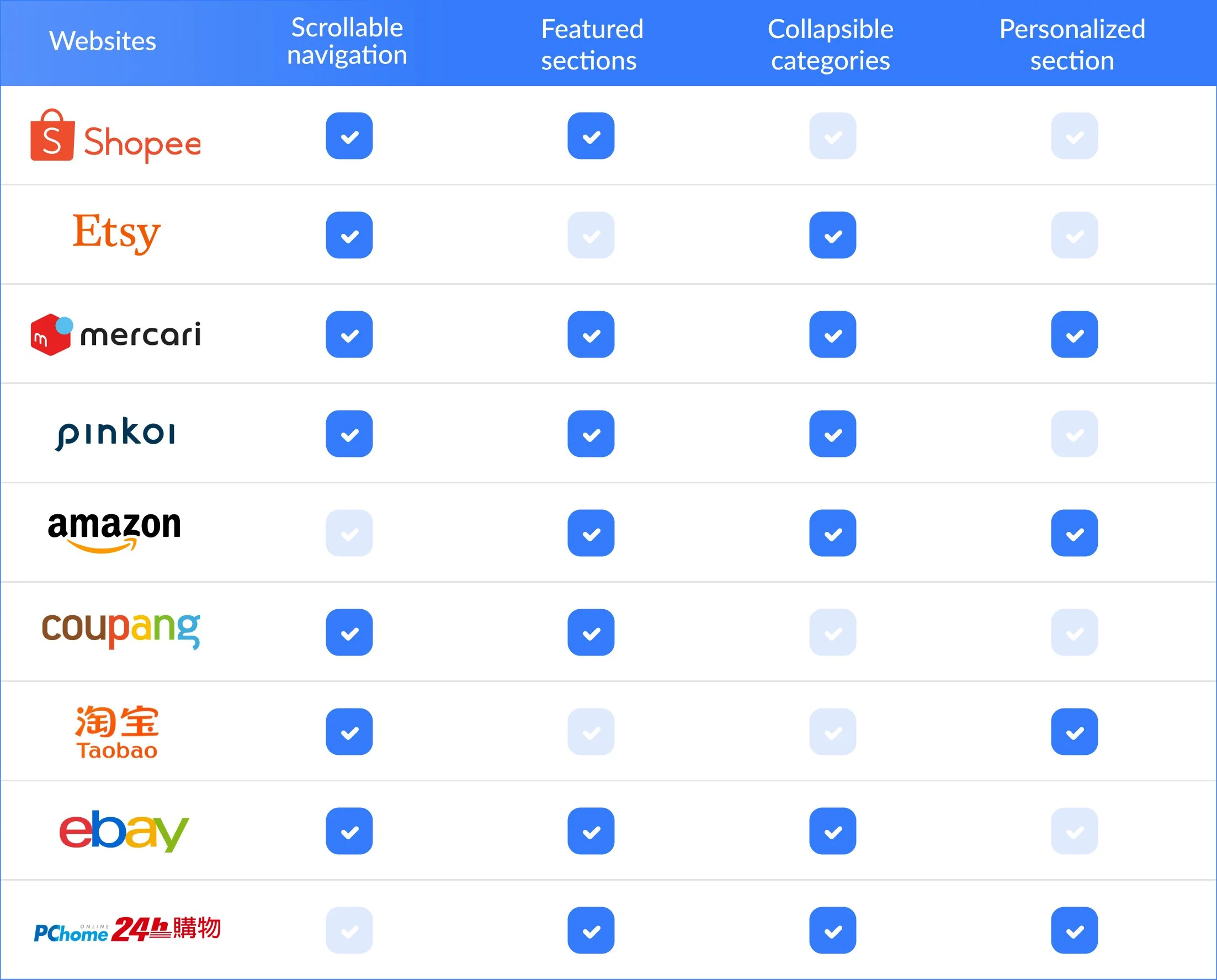1217x980 pixels.
Task: Click the eBay logo
Action: click(124, 830)
